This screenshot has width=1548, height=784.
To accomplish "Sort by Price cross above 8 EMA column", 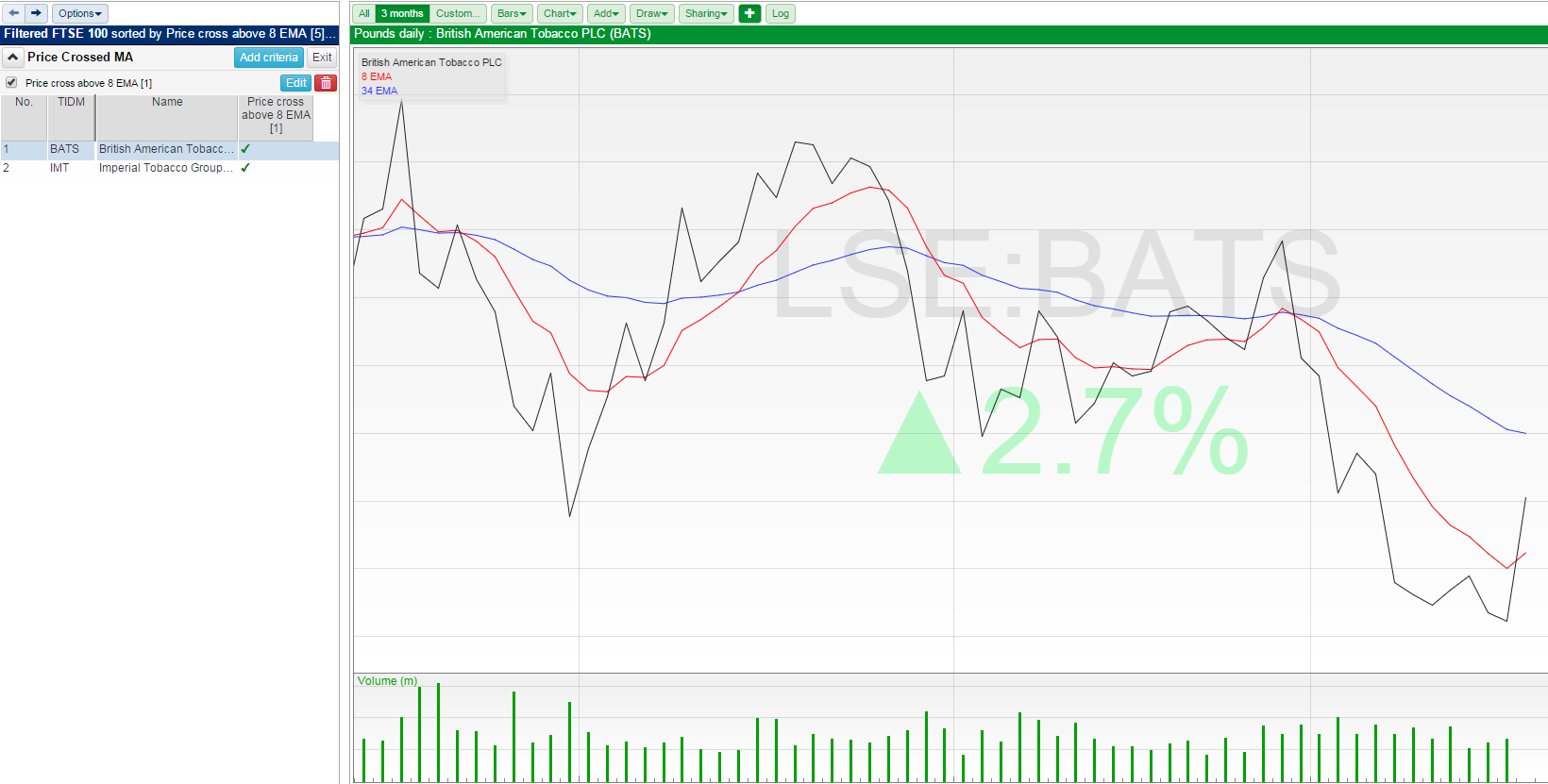I will coord(276,117).
